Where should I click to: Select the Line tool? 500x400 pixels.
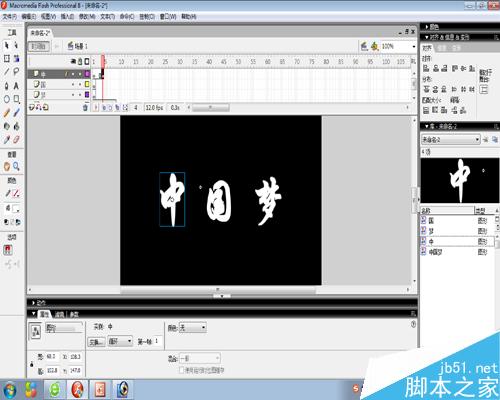click(x=7, y=72)
